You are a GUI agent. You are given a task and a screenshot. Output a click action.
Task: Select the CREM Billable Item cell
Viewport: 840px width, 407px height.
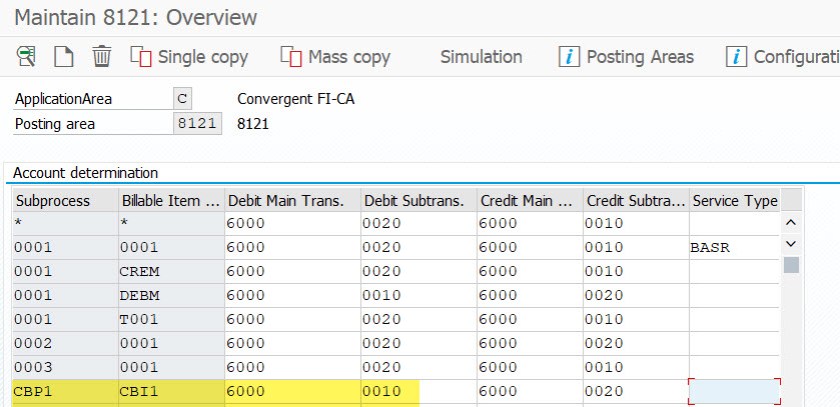[x=171, y=272]
